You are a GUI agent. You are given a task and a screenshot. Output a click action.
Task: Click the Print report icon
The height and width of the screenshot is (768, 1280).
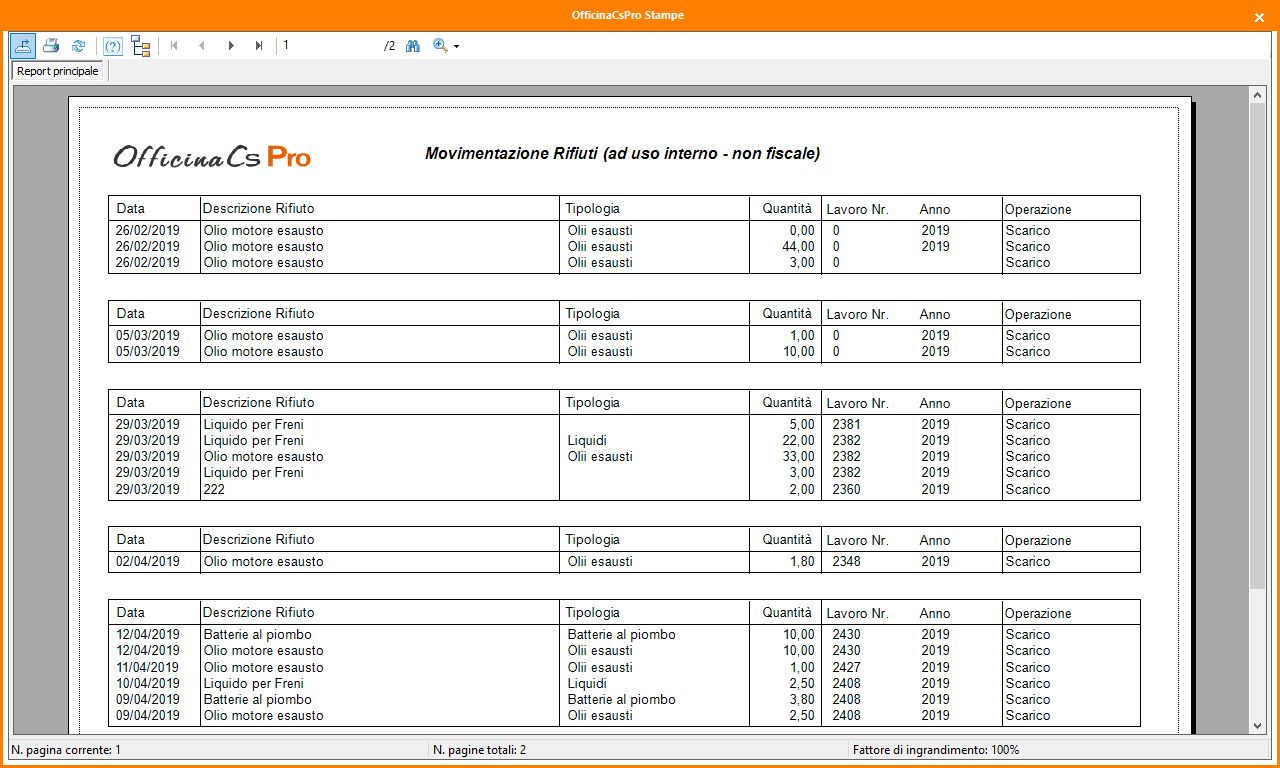pyautogui.click(x=51, y=46)
